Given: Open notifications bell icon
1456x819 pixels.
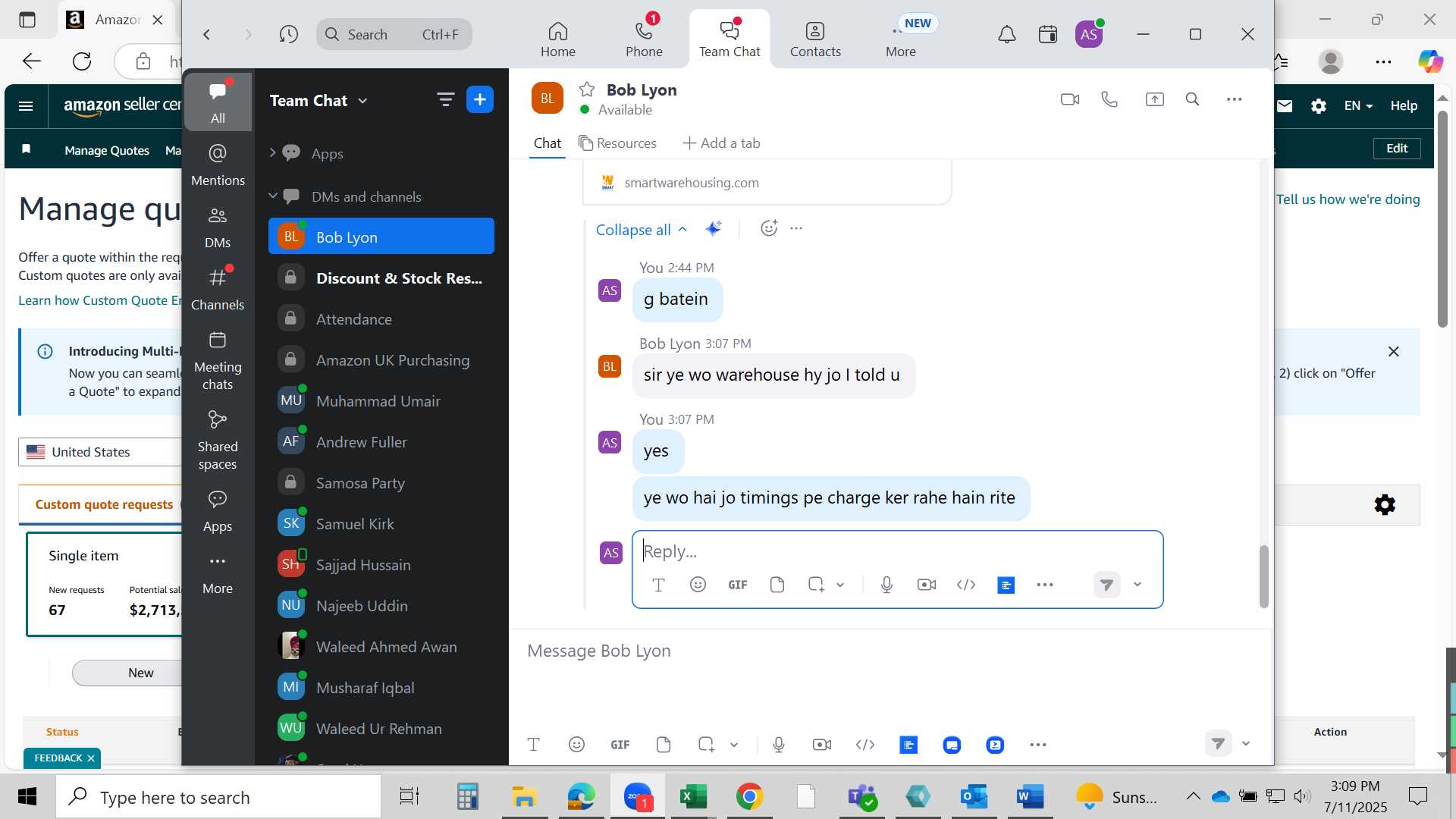Looking at the screenshot, I should click(x=1006, y=34).
